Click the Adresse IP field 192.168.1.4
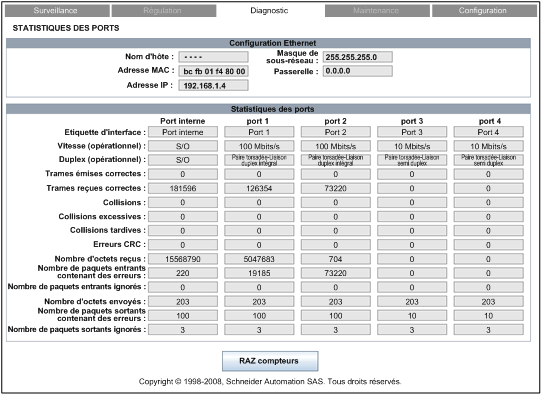 [213, 85]
